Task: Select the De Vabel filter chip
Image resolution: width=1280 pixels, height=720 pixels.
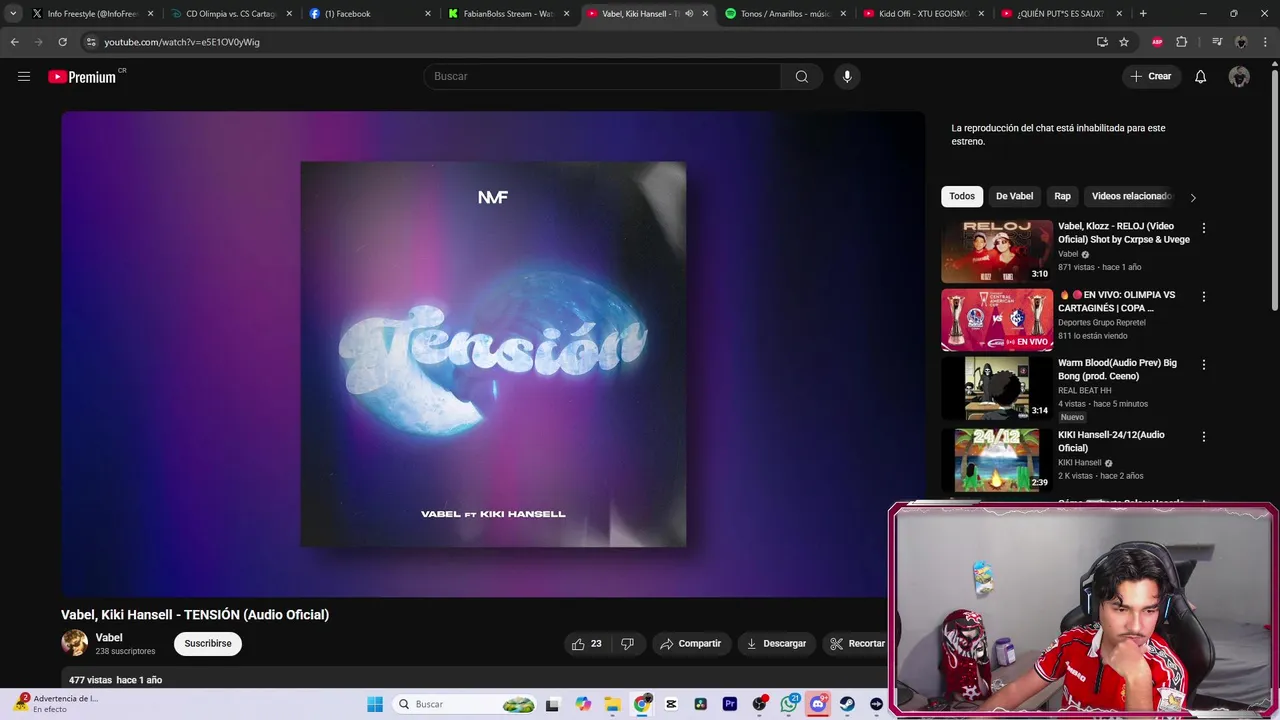Action: [x=1014, y=196]
